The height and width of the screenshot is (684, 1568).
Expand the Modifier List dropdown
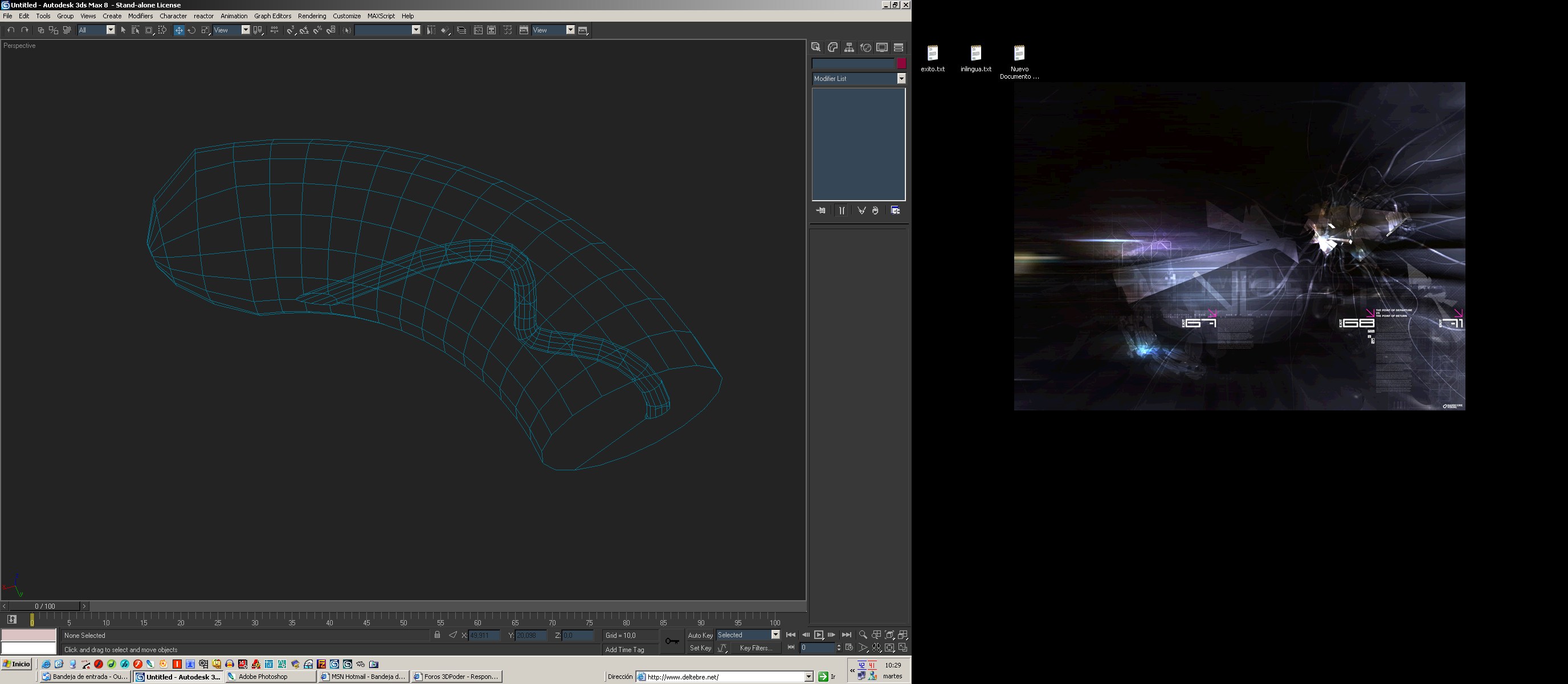[x=901, y=79]
